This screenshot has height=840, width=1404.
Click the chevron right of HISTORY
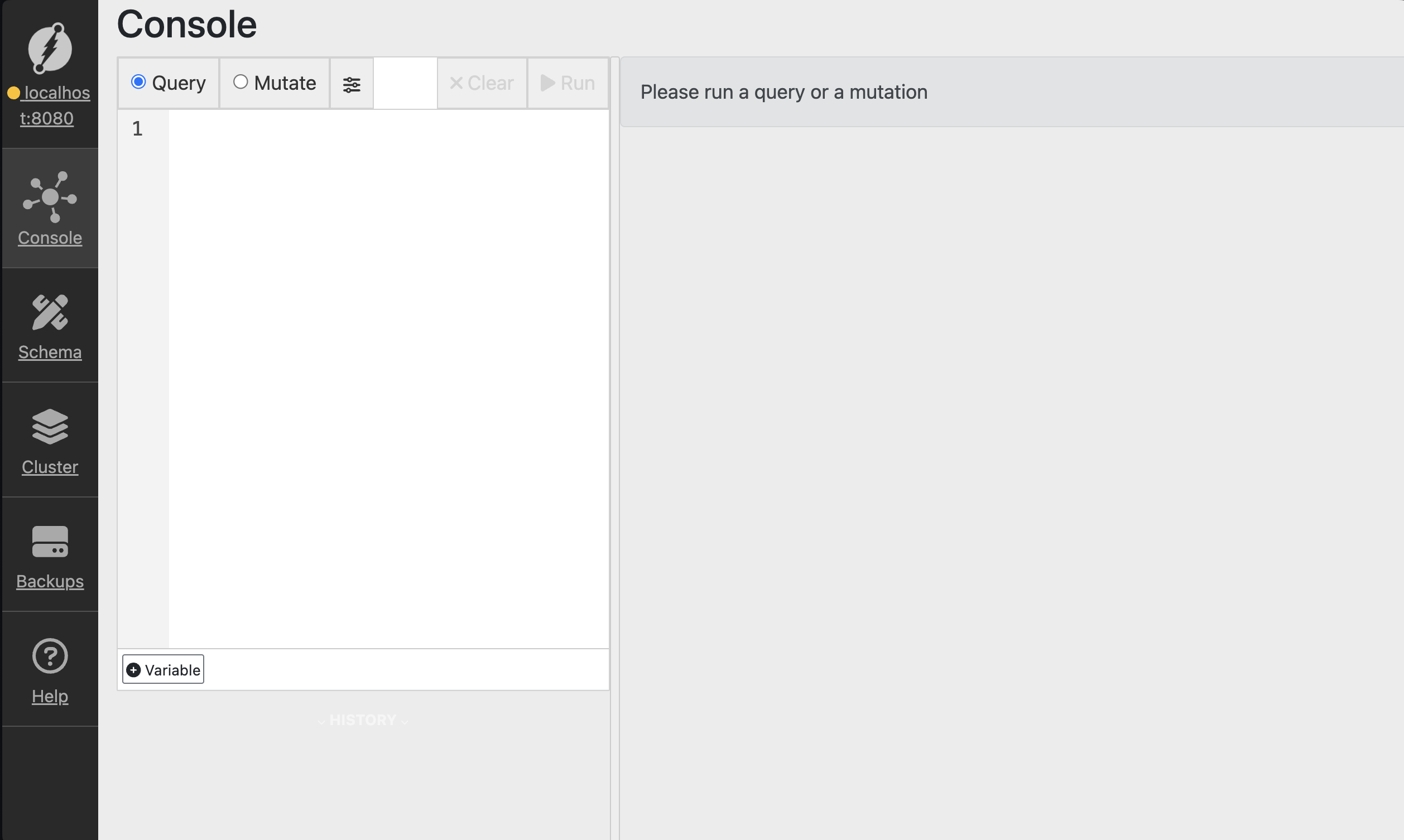[x=404, y=722]
